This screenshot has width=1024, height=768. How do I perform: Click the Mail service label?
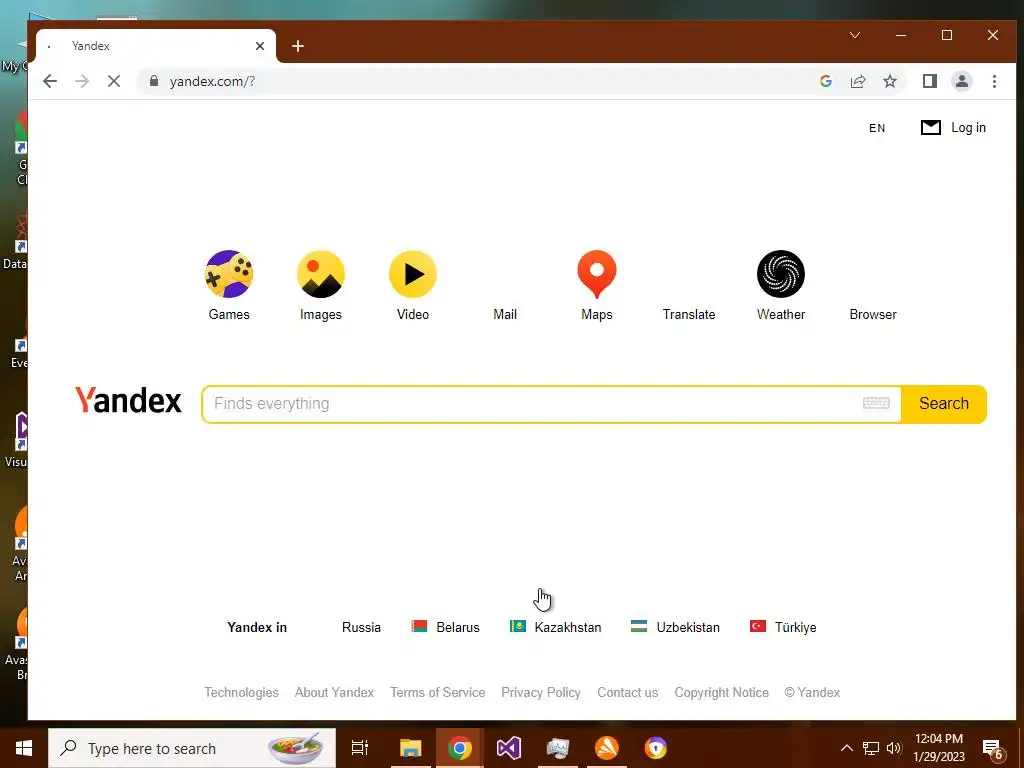pos(505,314)
